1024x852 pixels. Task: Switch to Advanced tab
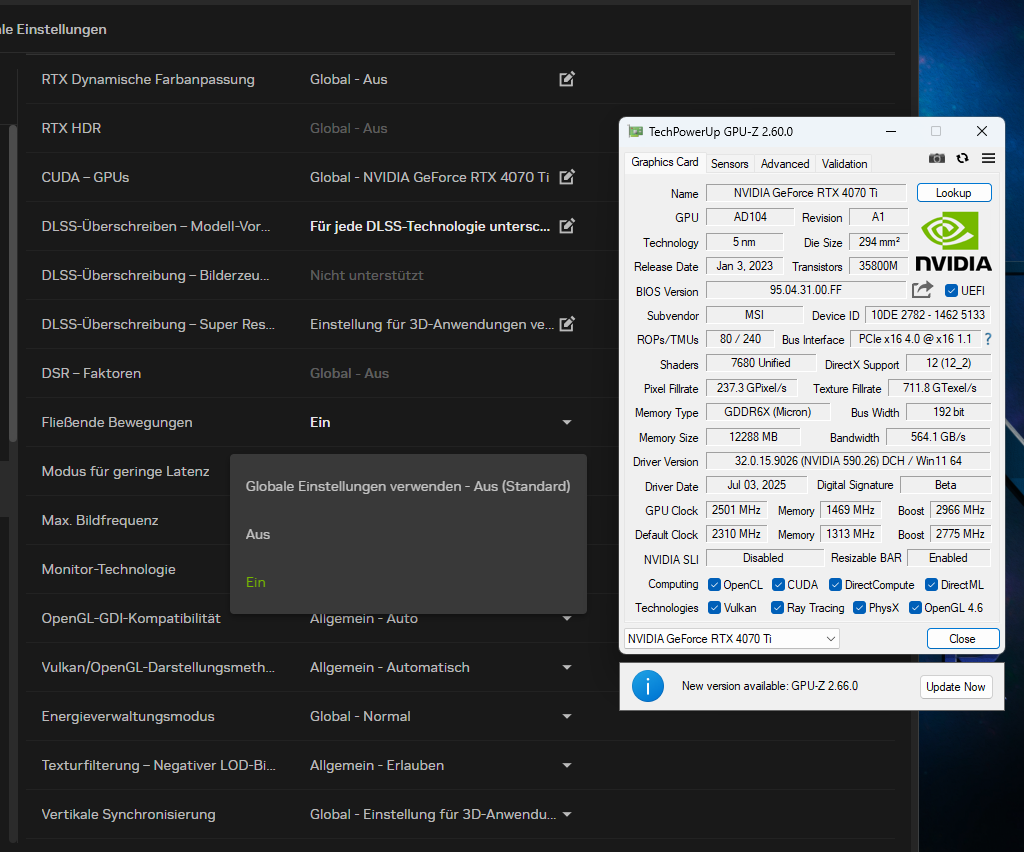[784, 164]
